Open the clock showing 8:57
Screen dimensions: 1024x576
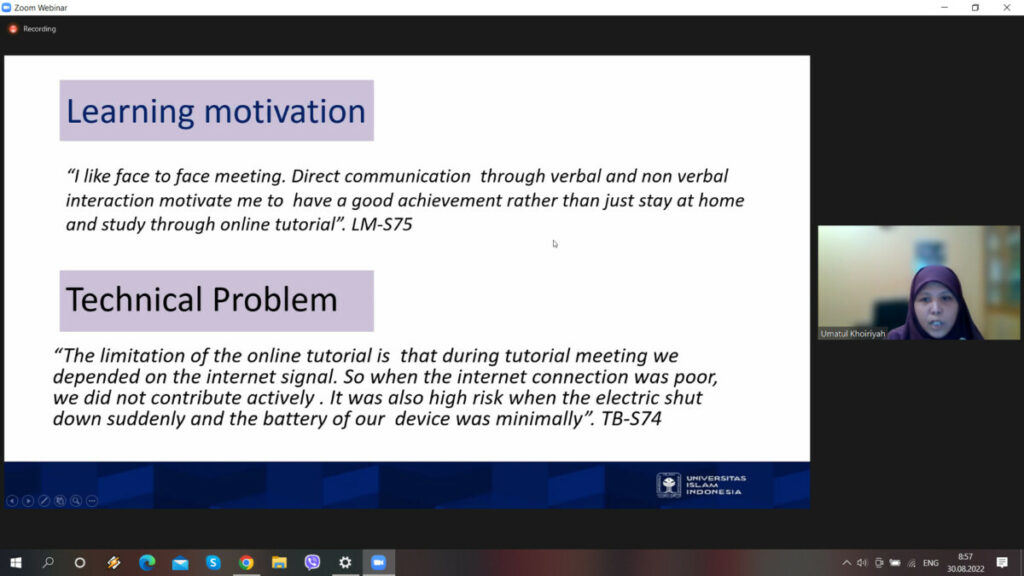(x=965, y=563)
